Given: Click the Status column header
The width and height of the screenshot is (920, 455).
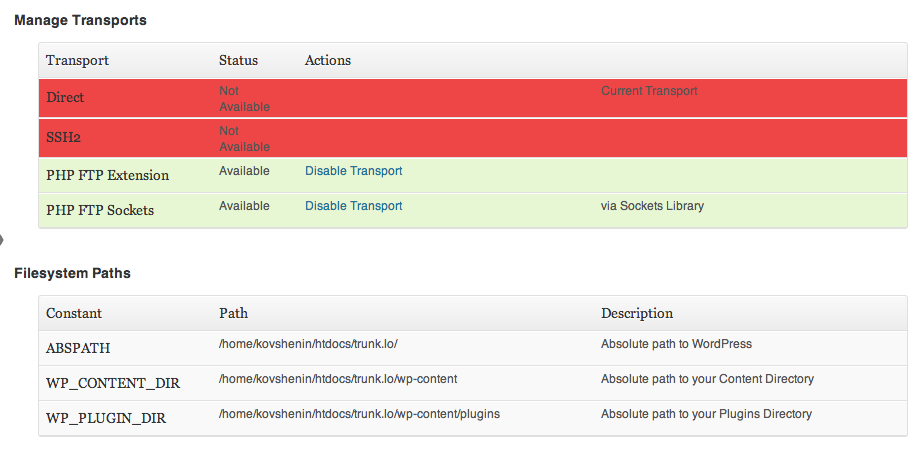Looking at the screenshot, I should (238, 60).
